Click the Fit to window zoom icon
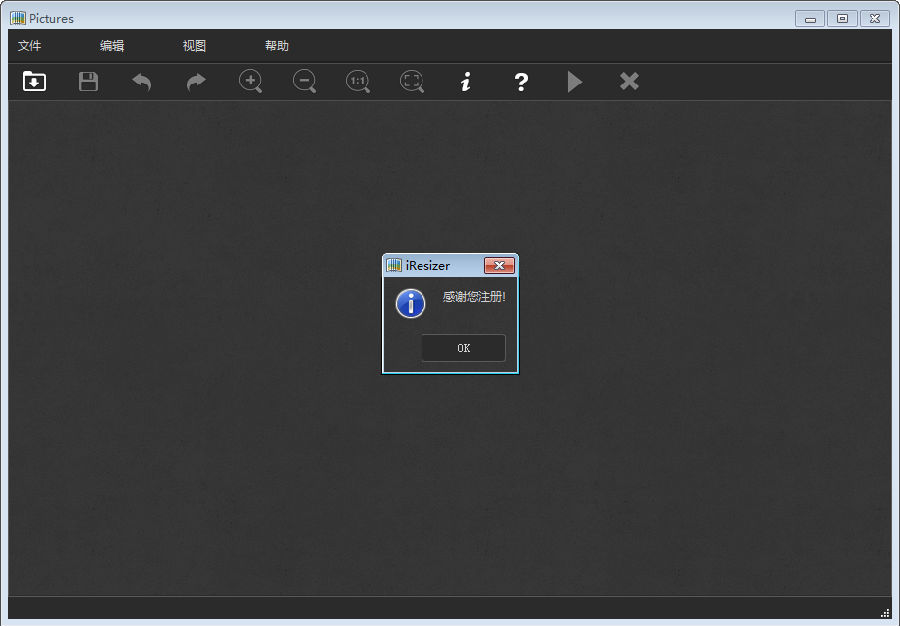Image resolution: width=900 pixels, height=626 pixels. 412,82
